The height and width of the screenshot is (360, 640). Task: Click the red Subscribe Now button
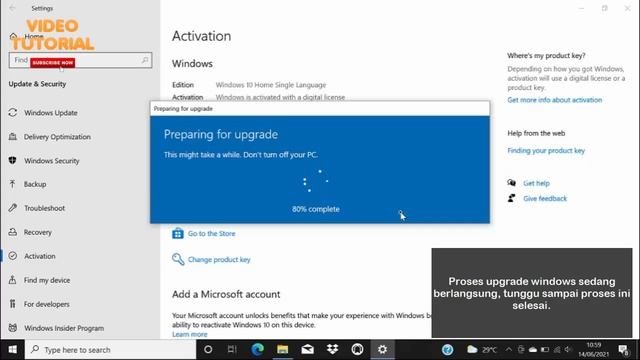click(x=53, y=62)
